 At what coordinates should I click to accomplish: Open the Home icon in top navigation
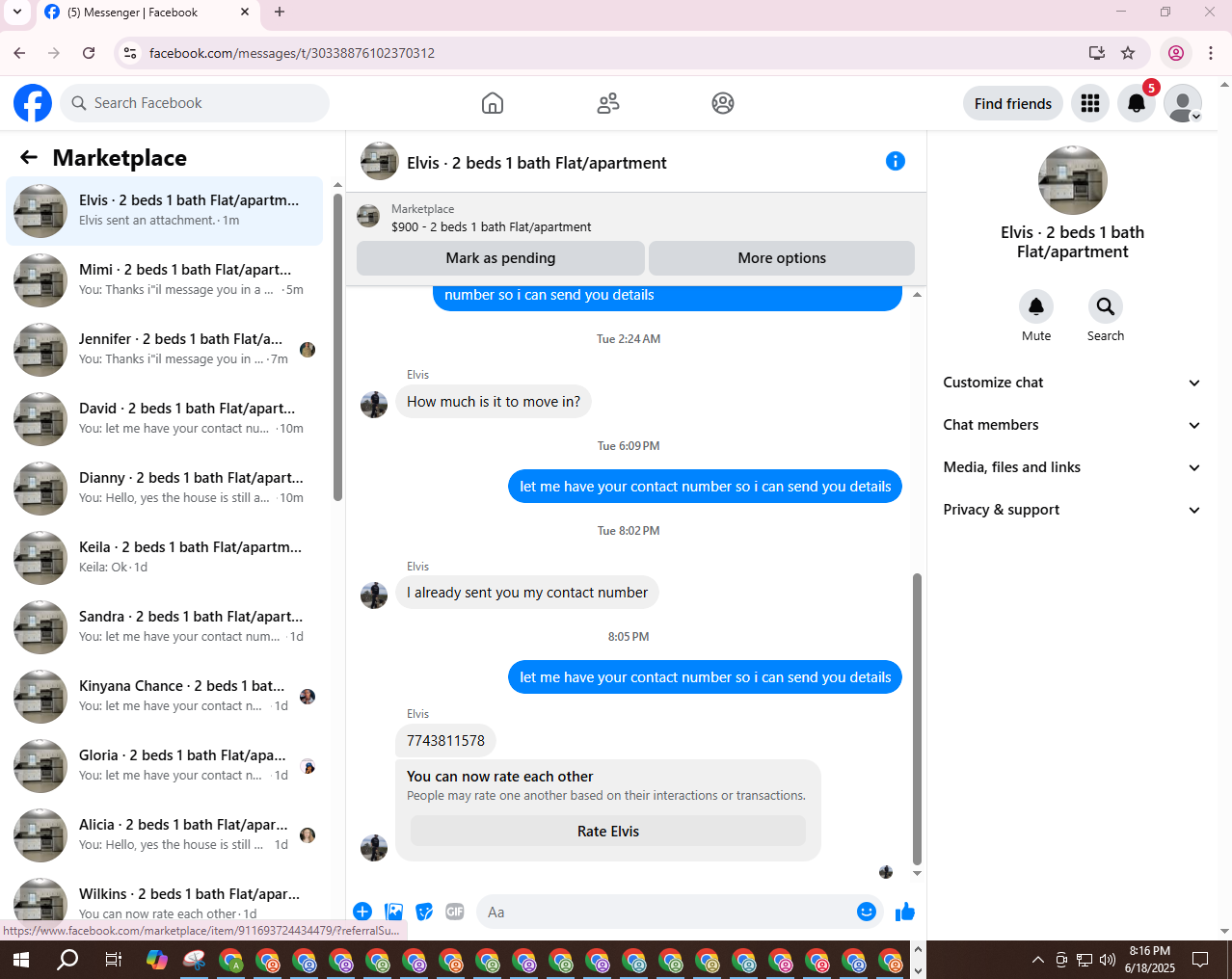(493, 103)
